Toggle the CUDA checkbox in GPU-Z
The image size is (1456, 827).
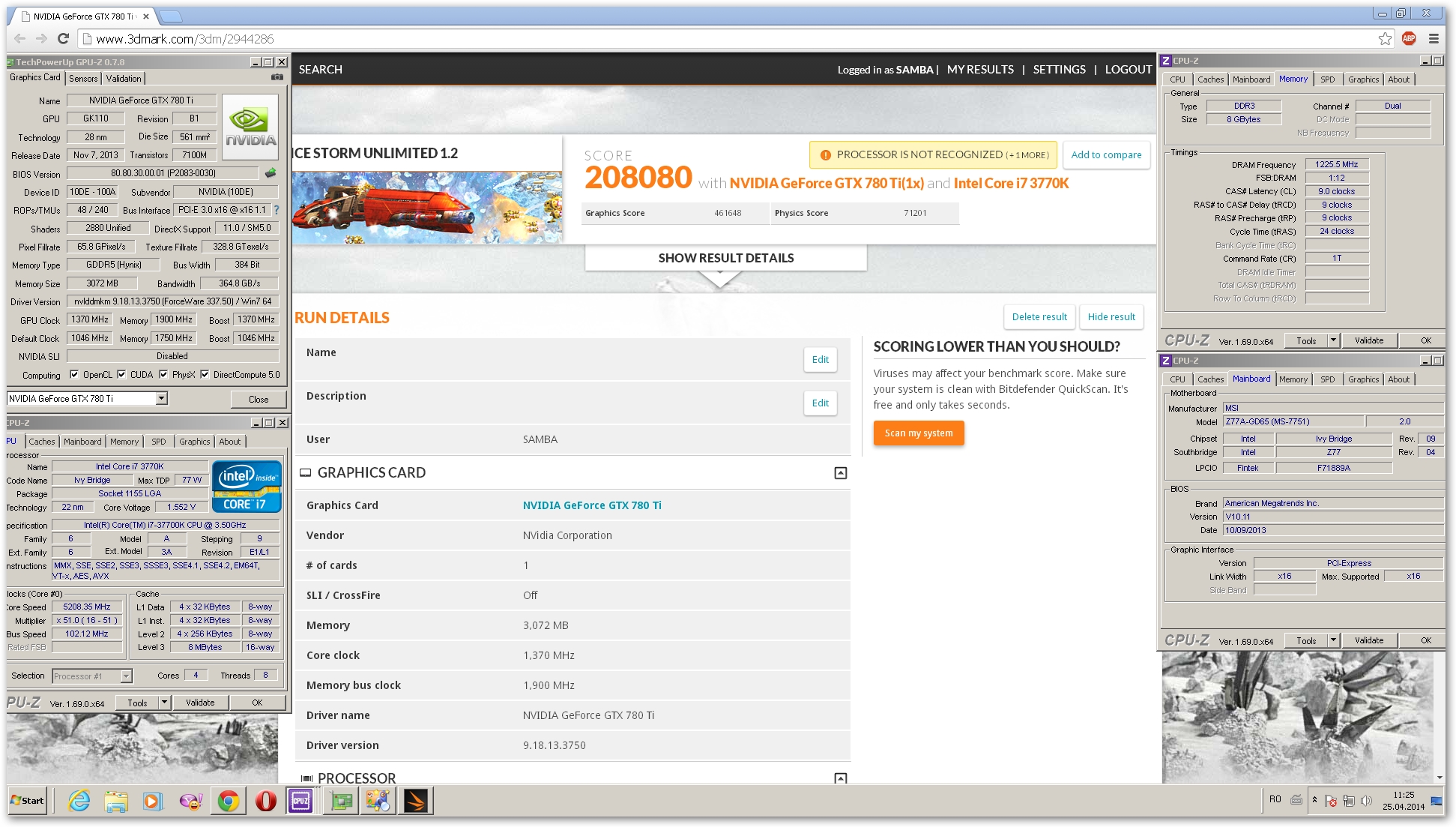121,375
